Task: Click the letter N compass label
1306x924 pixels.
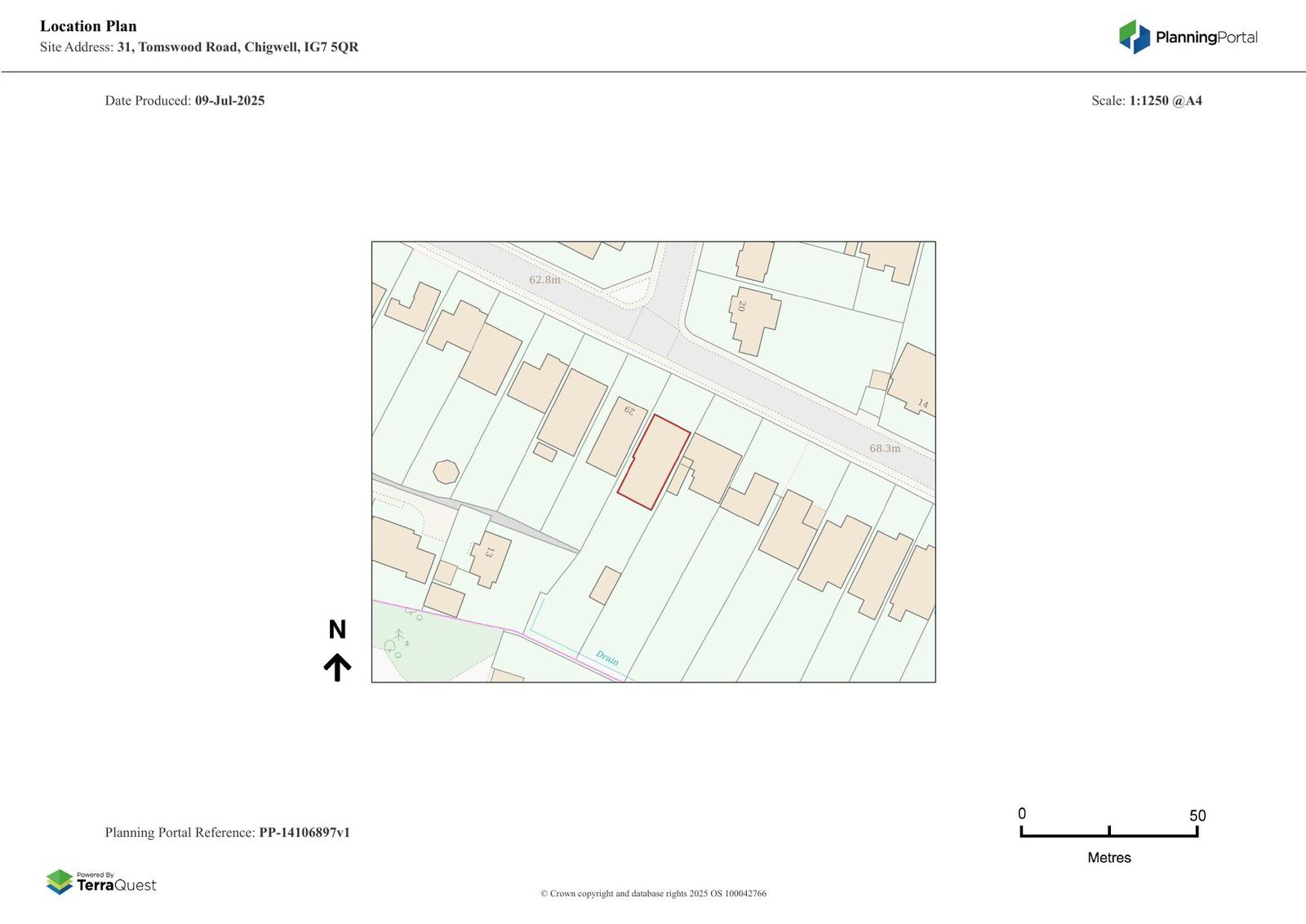Action: pyautogui.click(x=337, y=629)
